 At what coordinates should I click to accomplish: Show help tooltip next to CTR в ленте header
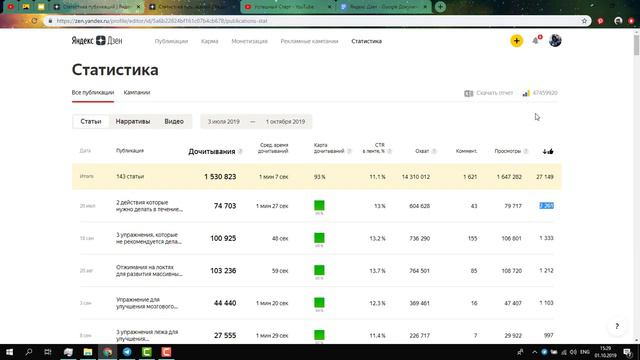tap(389, 151)
